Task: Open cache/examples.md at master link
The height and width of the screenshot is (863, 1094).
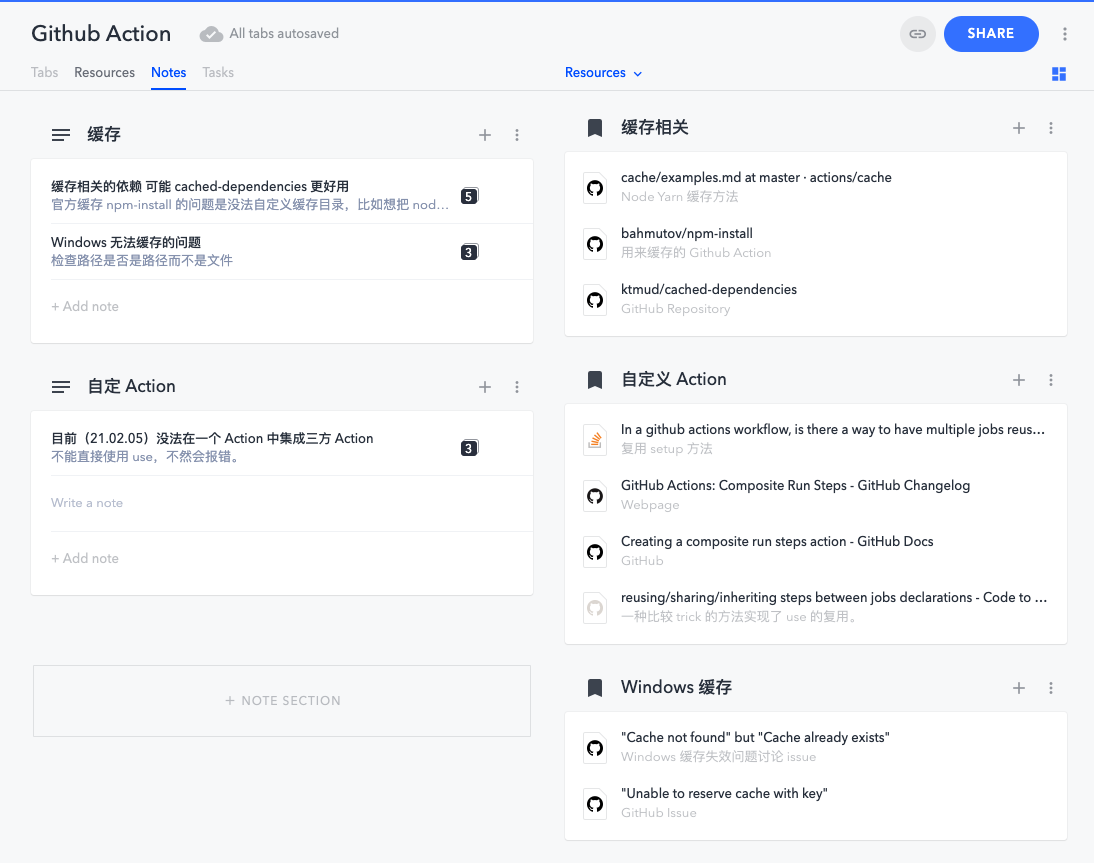Action: click(x=756, y=177)
